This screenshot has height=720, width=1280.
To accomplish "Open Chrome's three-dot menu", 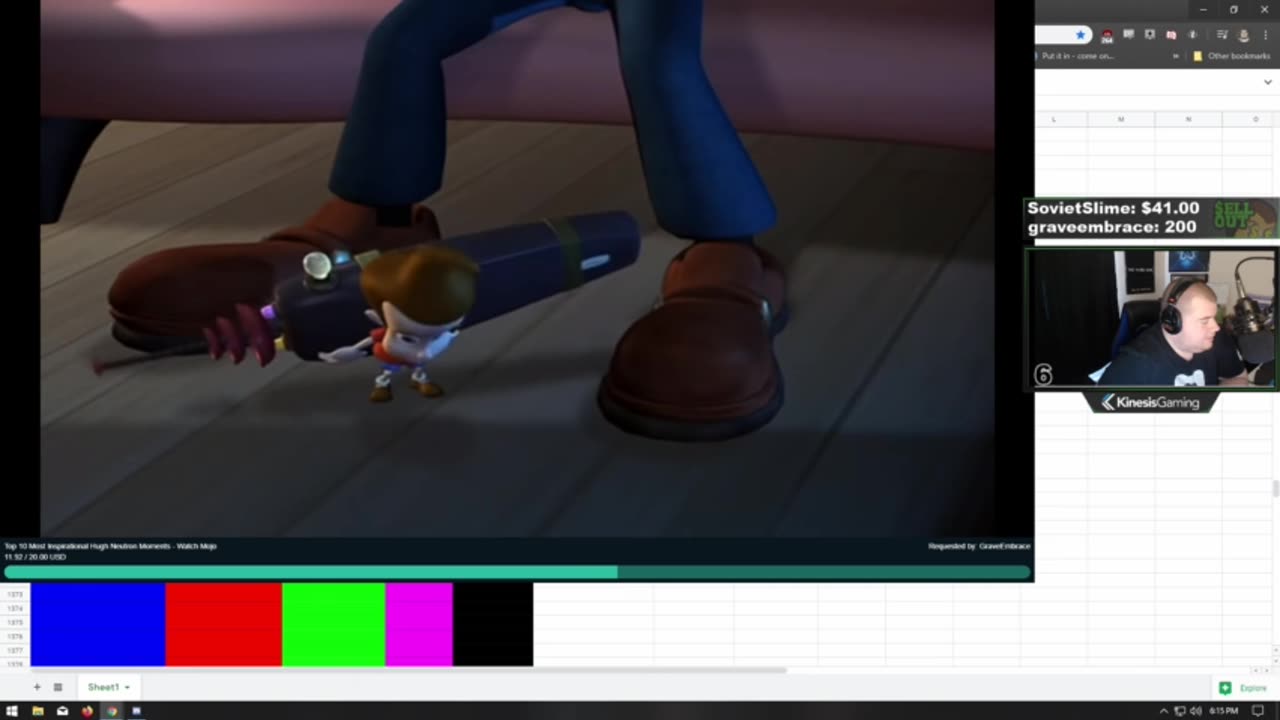I will tap(1265, 35).
